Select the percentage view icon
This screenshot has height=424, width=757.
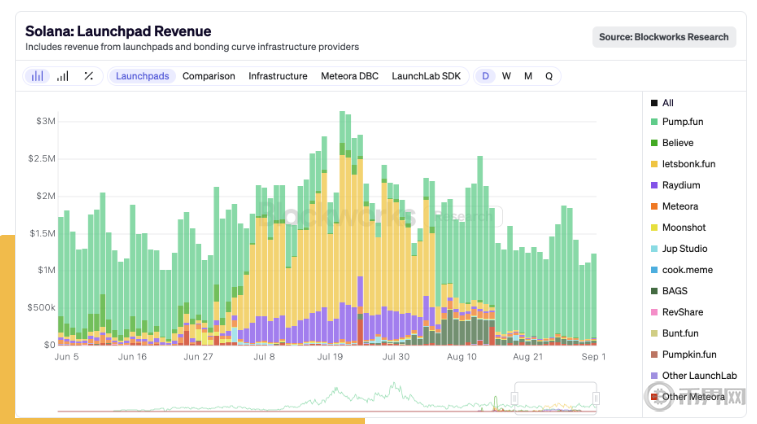[88, 76]
